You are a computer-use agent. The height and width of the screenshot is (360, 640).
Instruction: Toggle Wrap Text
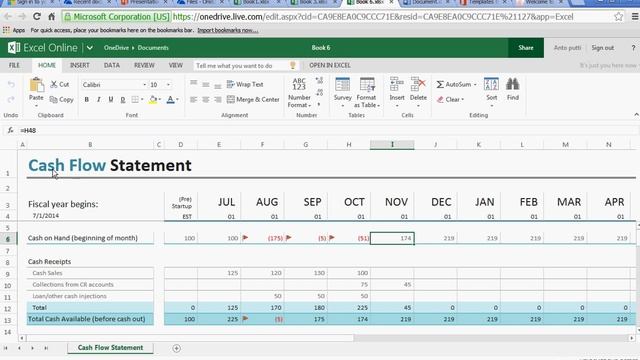245,84
